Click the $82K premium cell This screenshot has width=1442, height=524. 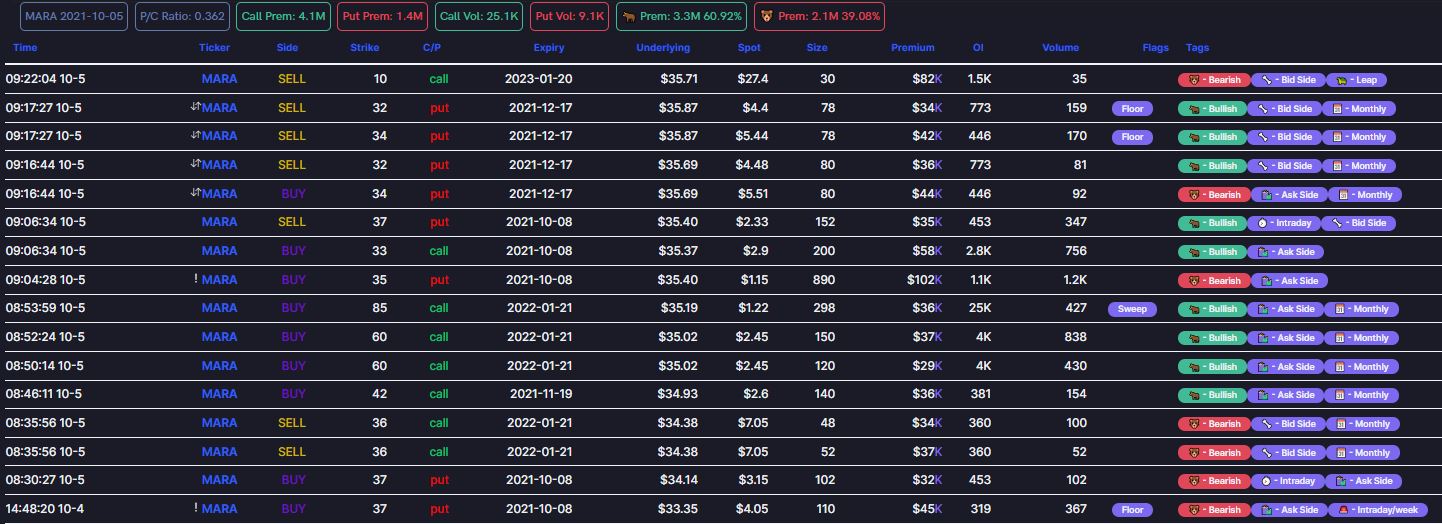coord(928,79)
